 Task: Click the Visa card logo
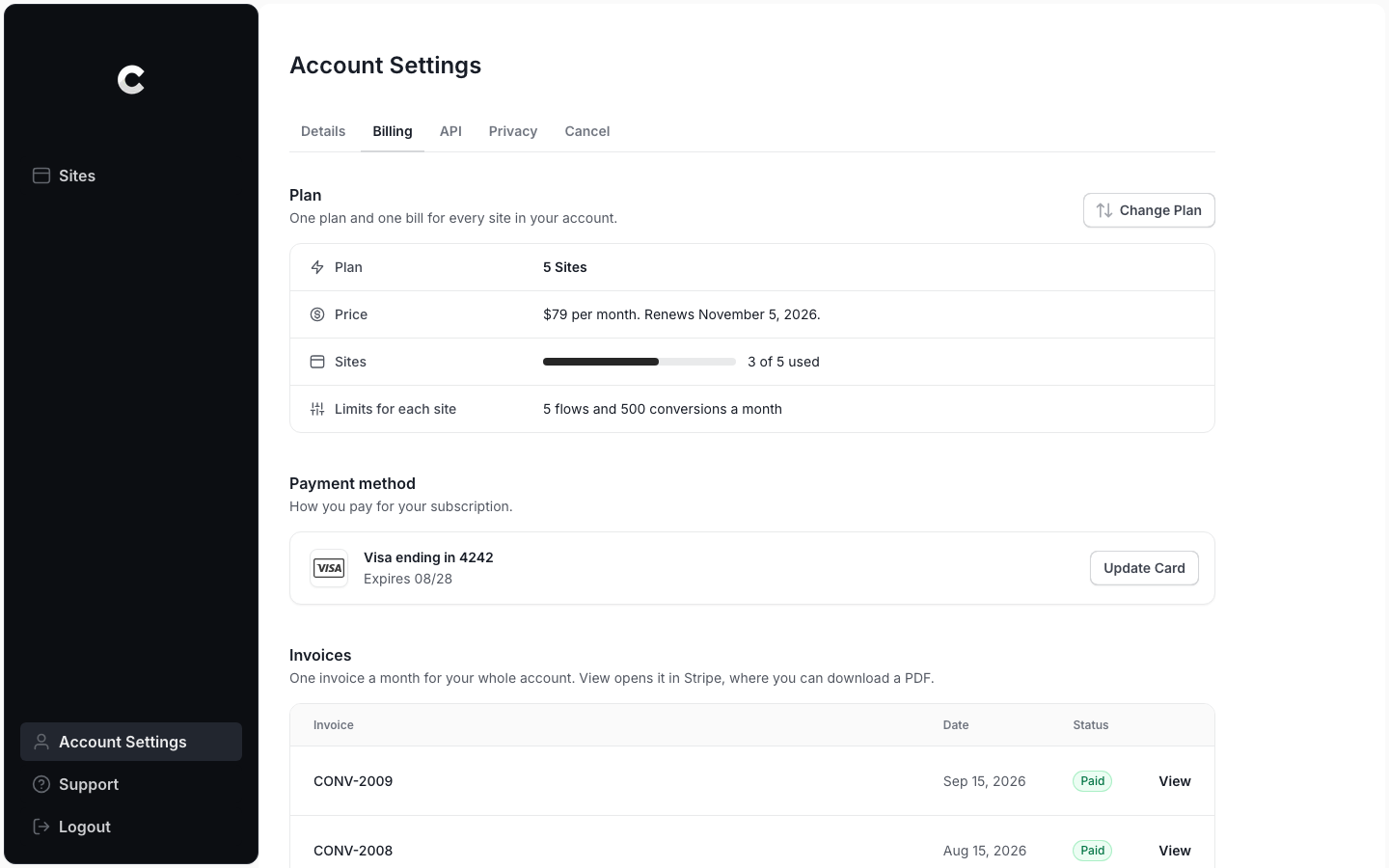(329, 568)
